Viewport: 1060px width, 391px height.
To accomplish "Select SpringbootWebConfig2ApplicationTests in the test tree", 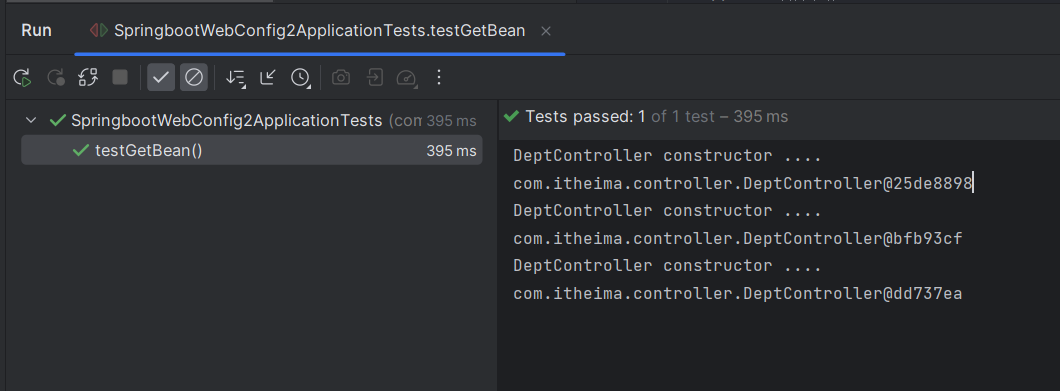I will (226, 121).
